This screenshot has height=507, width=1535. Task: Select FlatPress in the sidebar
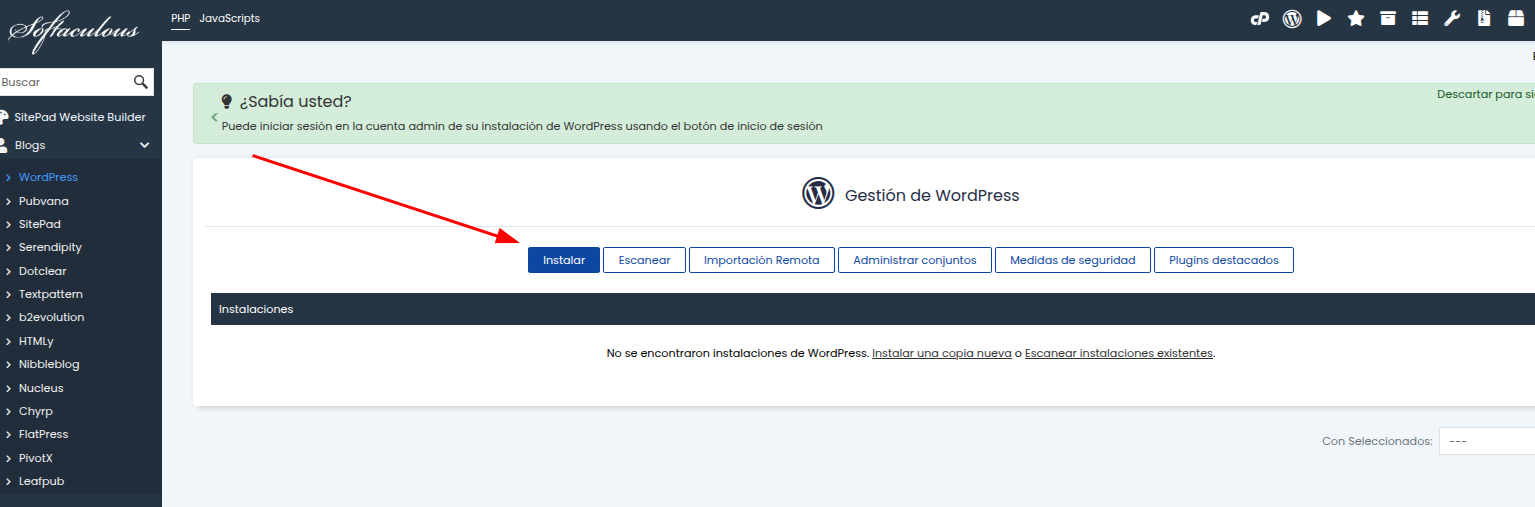tap(44, 434)
